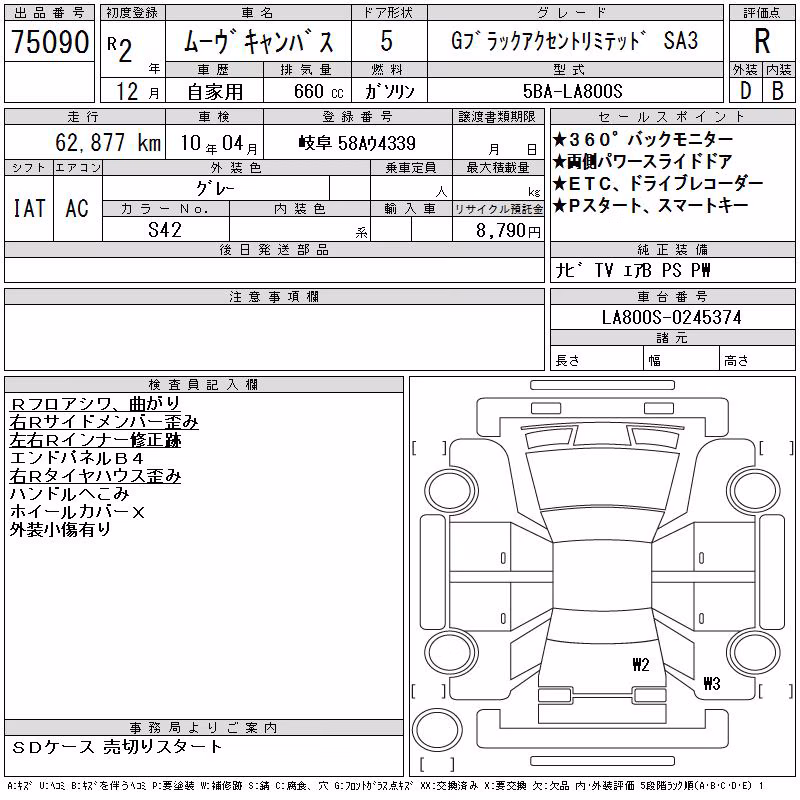Click model code 5BA-LA800S
Image resolution: width=800 pixels, height=800 pixels.
pos(572,91)
